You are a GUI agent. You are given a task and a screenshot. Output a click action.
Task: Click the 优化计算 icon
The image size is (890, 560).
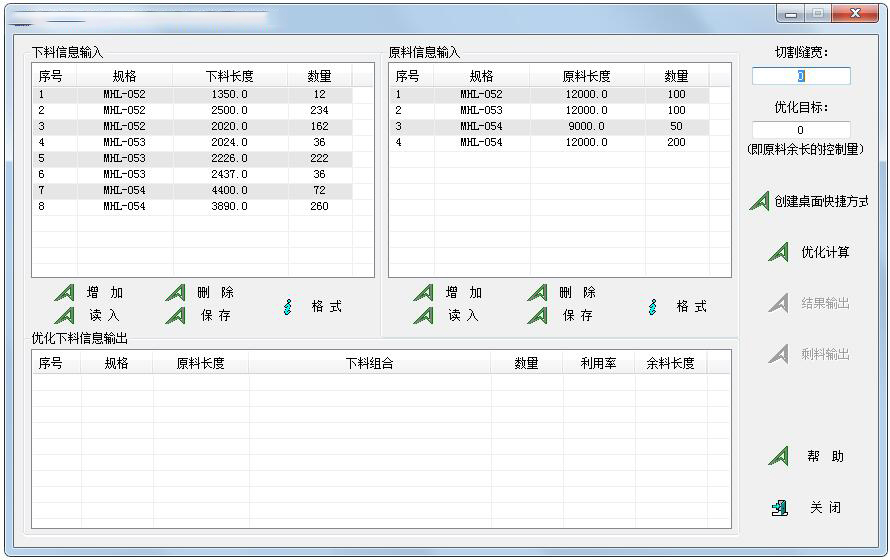point(779,252)
